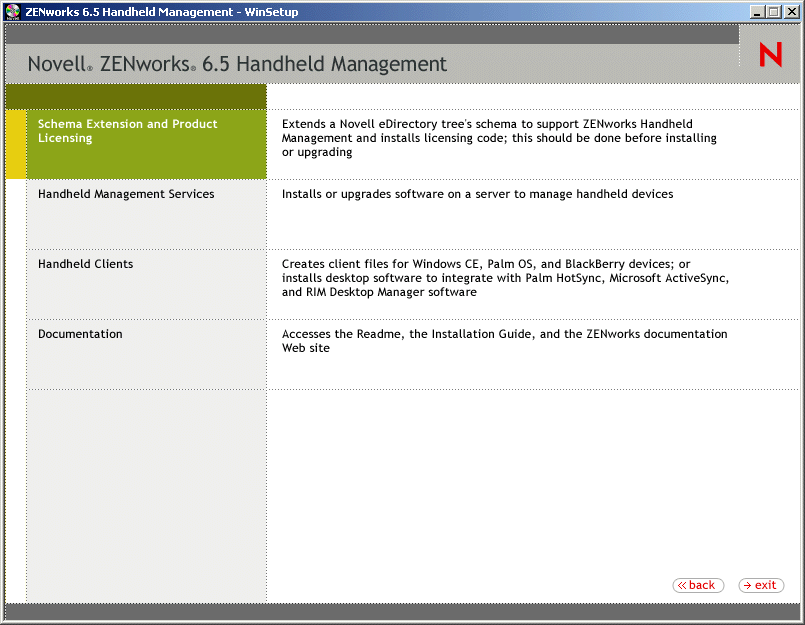Click the Novell ZENworks 6.5 Handheld Management heading
This screenshot has width=805, height=625.
tap(240, 63)
